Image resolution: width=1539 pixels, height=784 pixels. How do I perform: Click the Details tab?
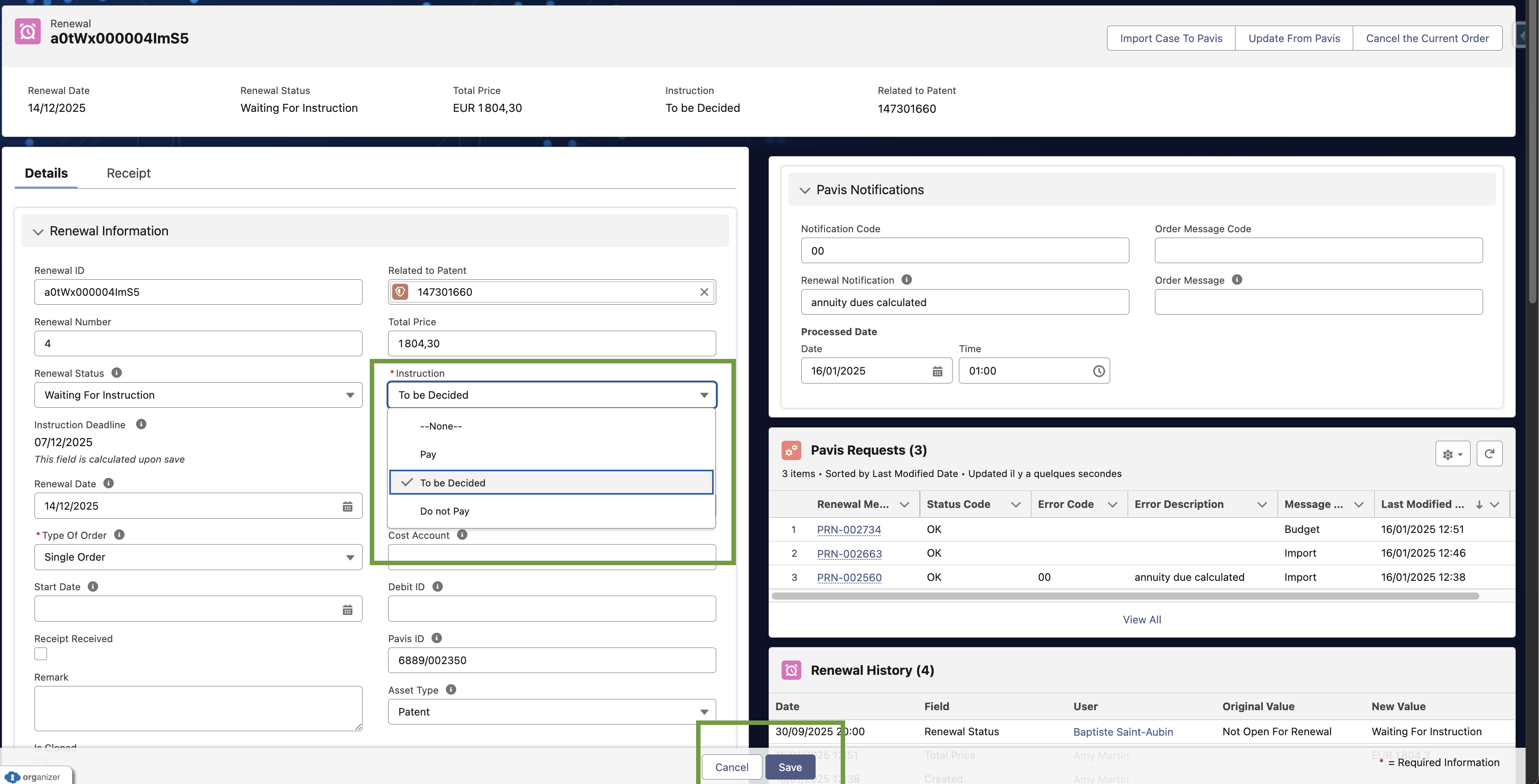pyautogui.click(x=46, y=173)
